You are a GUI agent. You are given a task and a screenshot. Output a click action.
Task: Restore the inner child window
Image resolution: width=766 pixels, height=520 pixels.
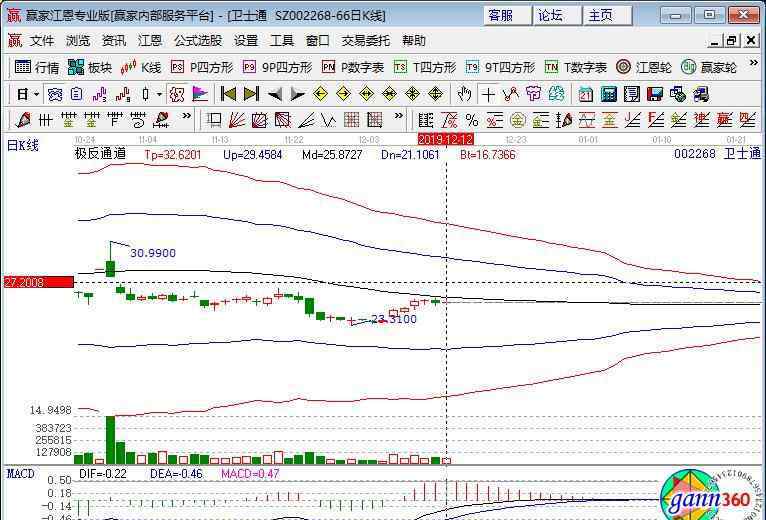731,41
